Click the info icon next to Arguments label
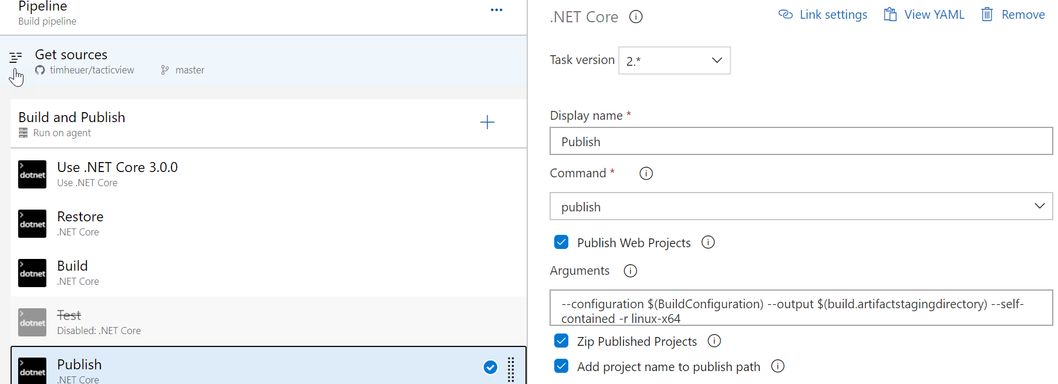Viewport: 1058px width, 384px height. [x=630, y=271]
